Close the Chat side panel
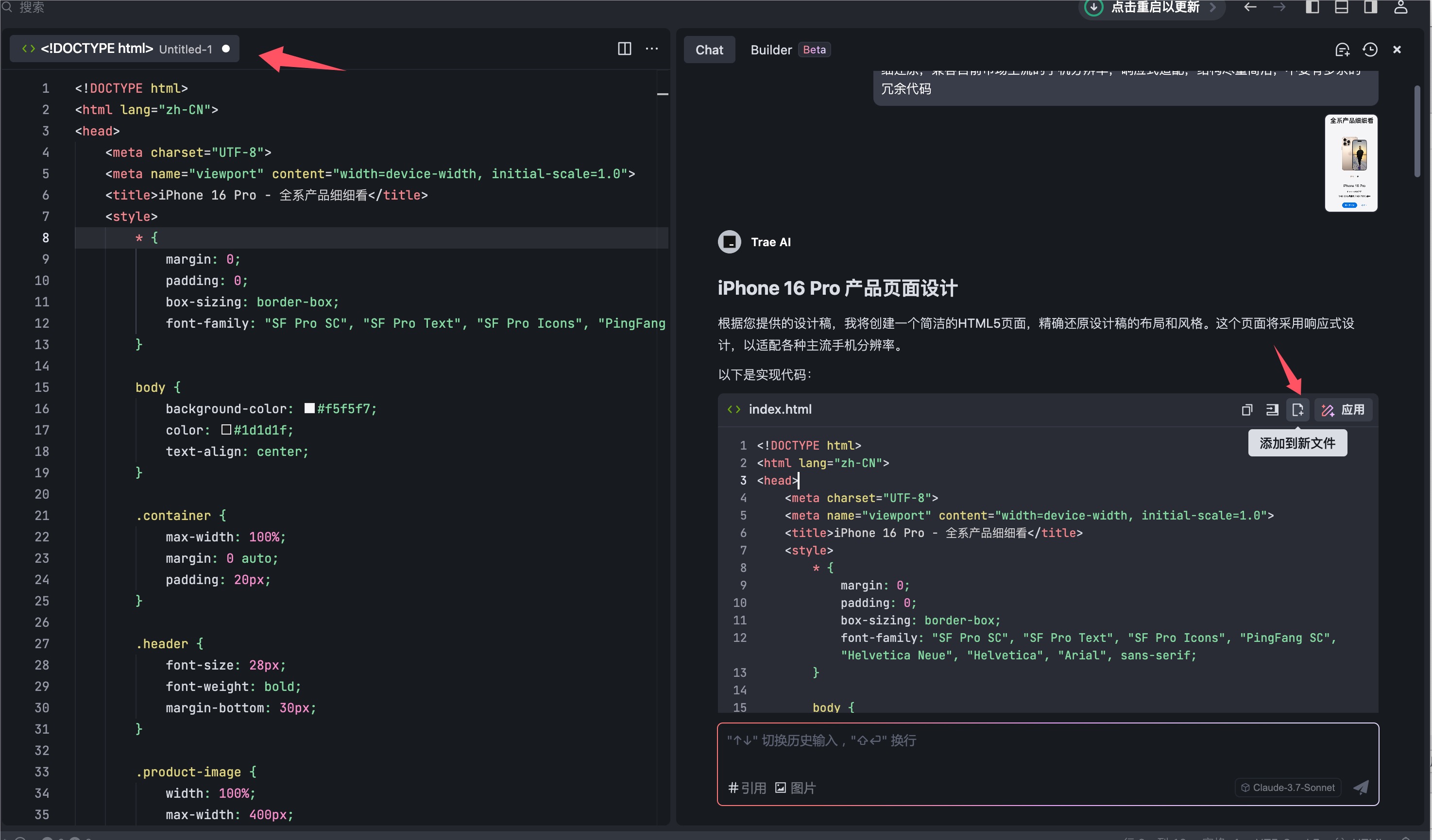 tap(1397, 50)
